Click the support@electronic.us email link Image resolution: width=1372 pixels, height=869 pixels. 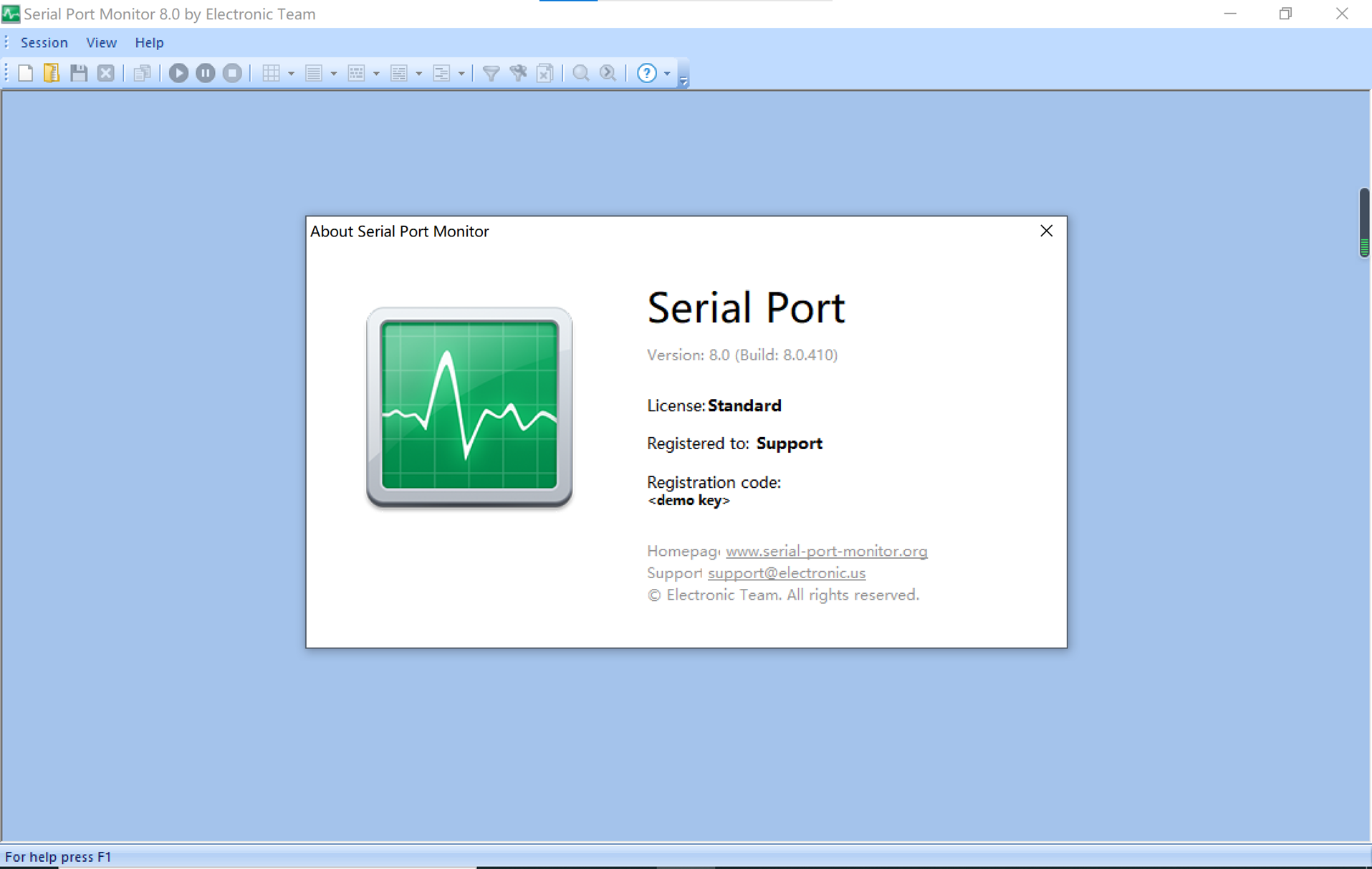coord(787,573)
